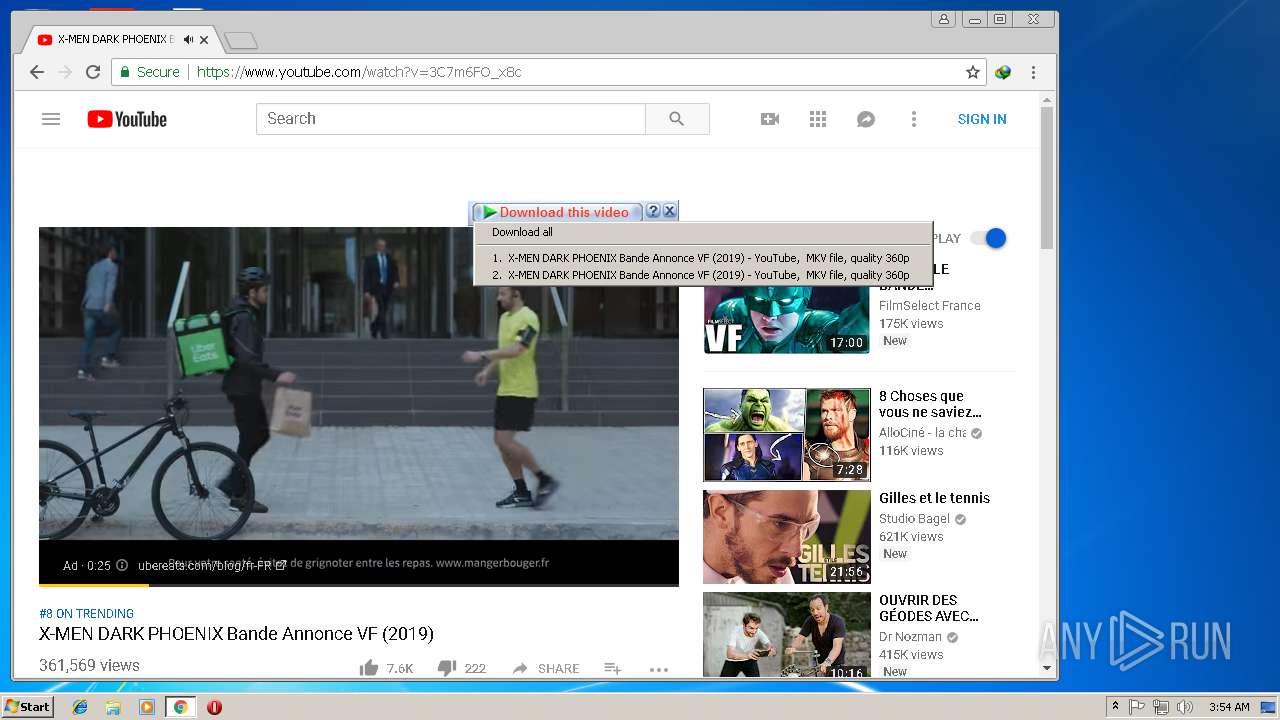Screen dimensions: 1280x720
Task: Click the Dr Nozman channel name
Action: [x=910, y=637]
